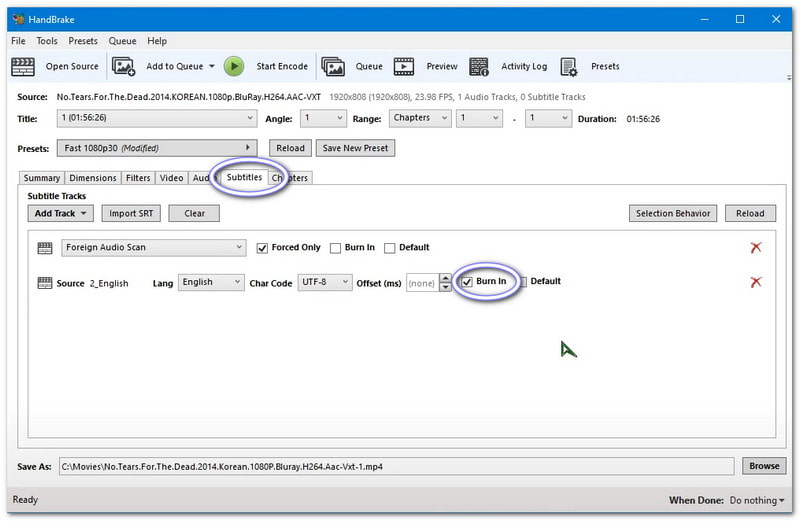Disable Burn In for 2_English track
The width and height of the screenshot is (800, 521).
point(467,282)
